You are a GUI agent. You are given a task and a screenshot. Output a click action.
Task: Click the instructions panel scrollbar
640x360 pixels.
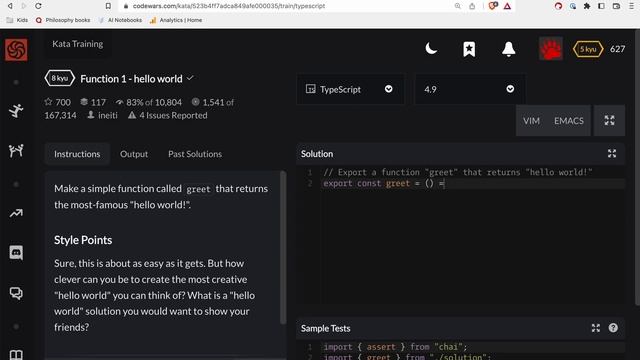tap(283, 247)
